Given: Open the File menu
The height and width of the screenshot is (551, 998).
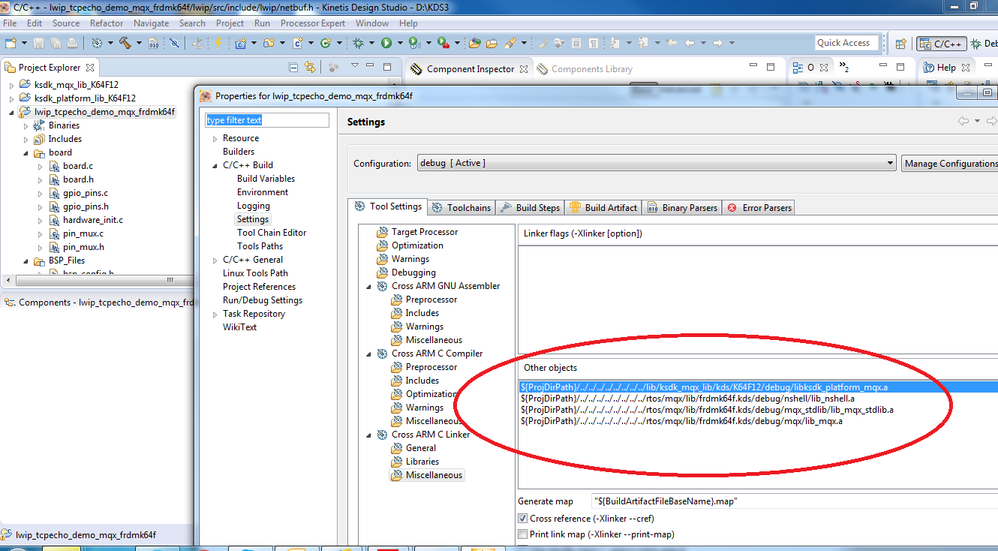Looking at the screenshot, I should 10,23.
